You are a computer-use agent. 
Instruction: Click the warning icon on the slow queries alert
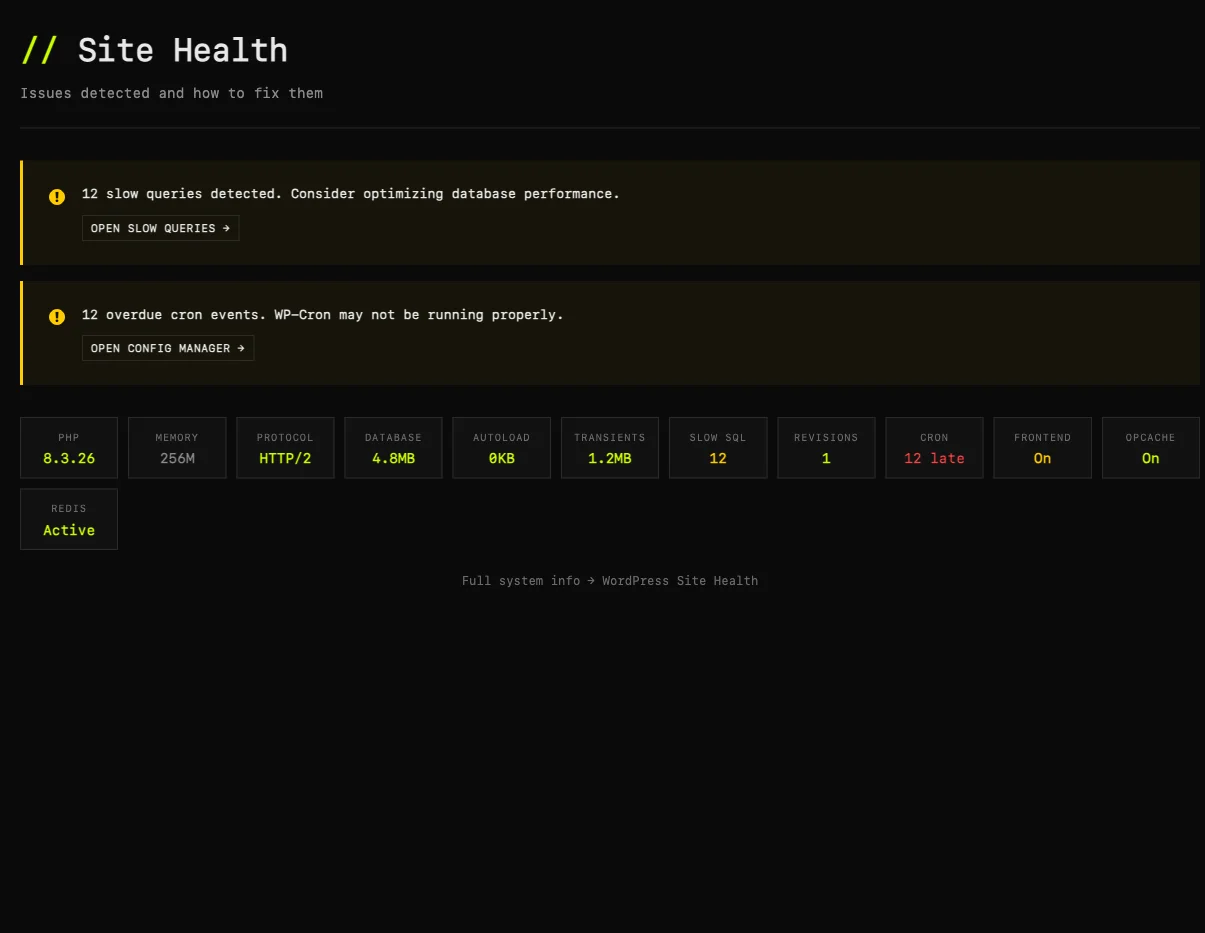57,196
